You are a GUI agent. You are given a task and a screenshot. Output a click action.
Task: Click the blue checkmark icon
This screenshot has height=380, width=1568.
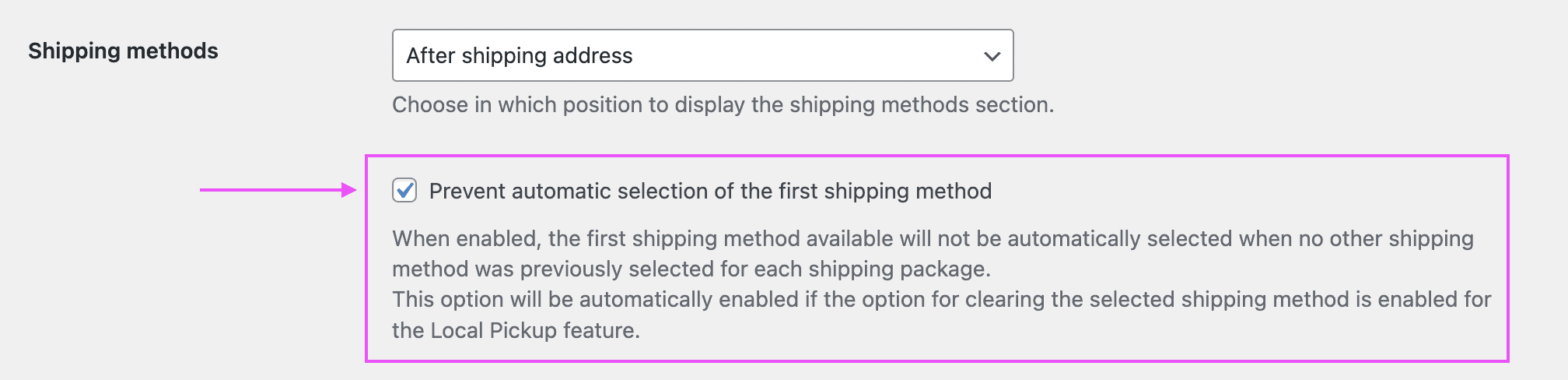click(x=404, y=190)
